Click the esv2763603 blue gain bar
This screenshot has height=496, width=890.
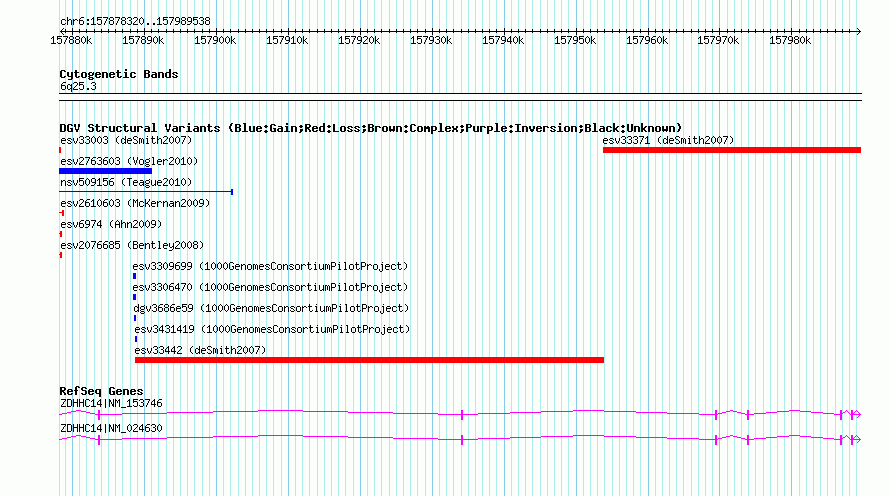[x=106, y=171]
